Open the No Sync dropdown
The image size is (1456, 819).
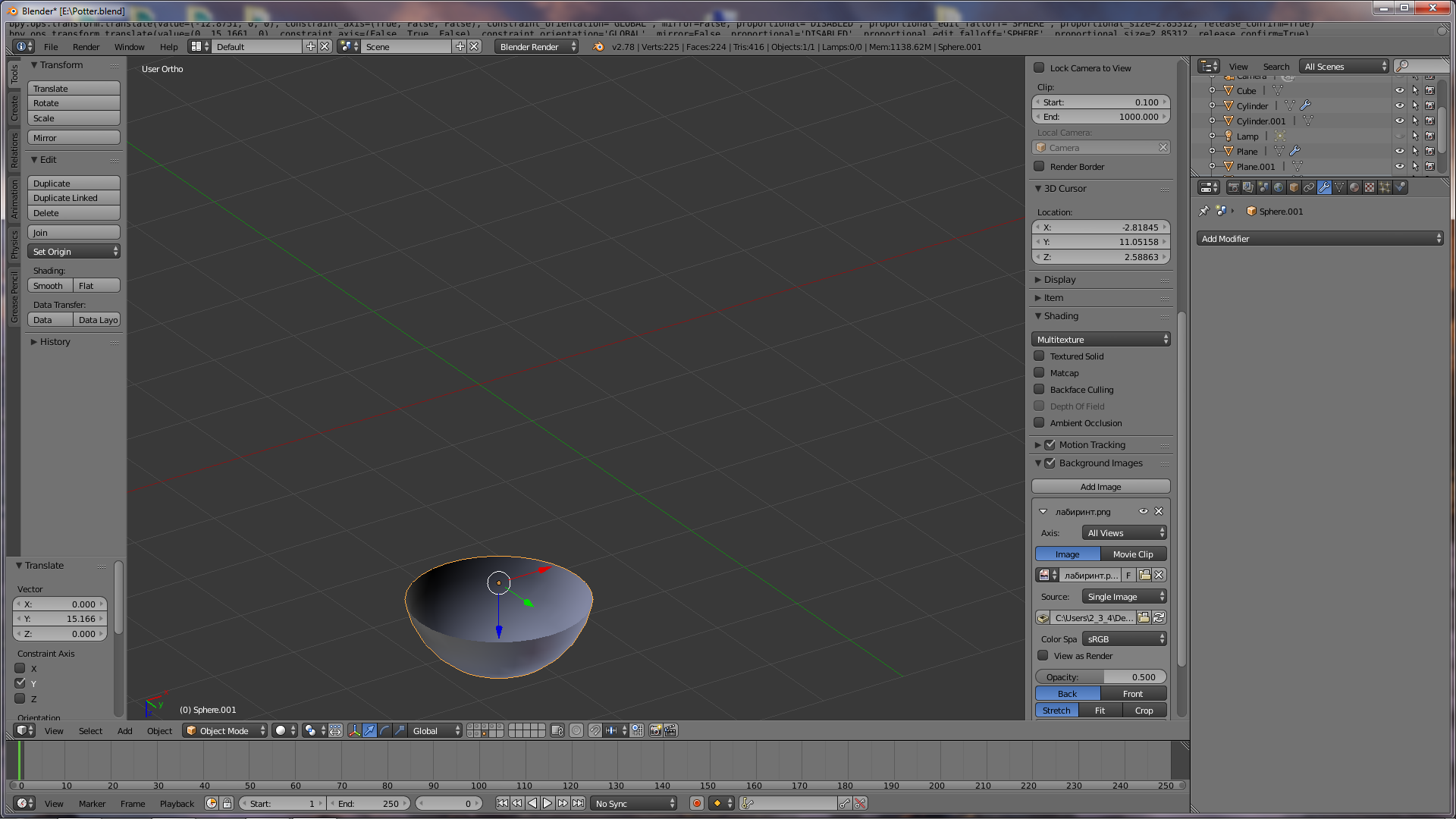point(633,803)
